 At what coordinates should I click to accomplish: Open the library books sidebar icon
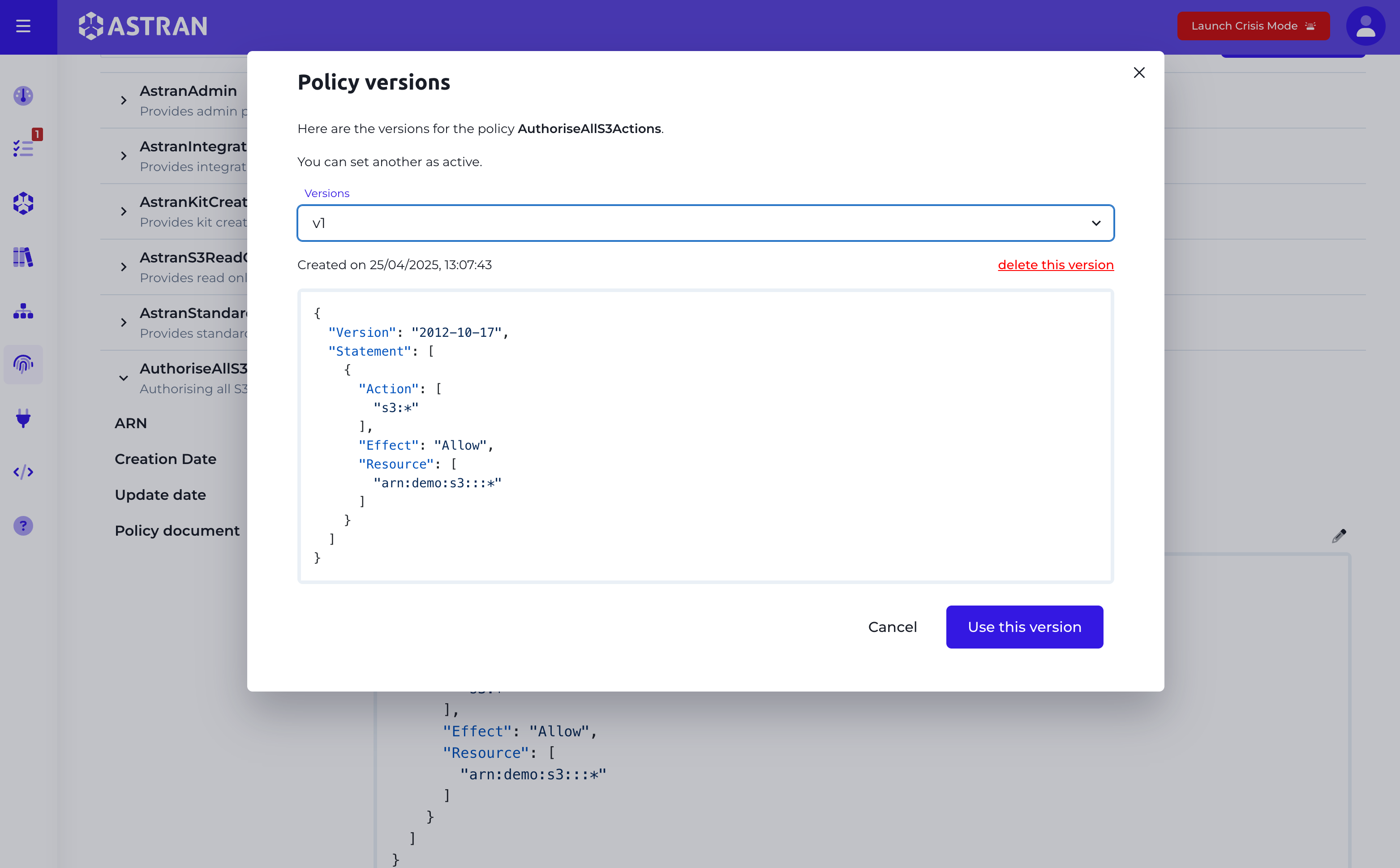(23, 257)
